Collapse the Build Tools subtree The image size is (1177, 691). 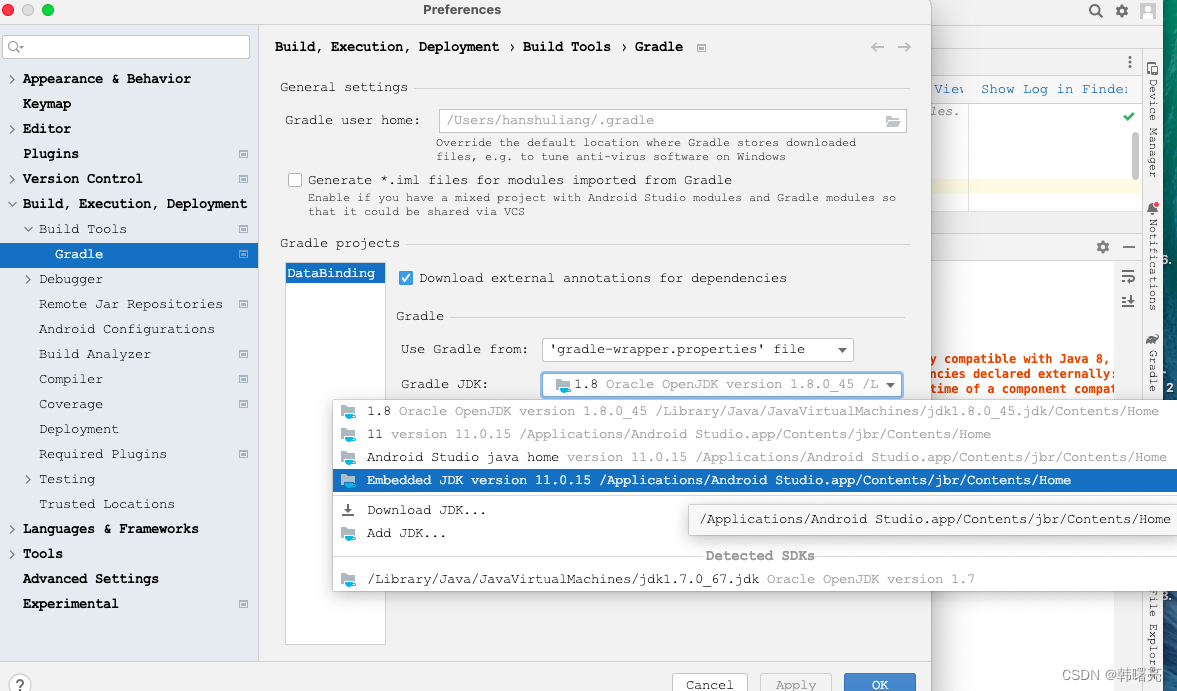(29, 229)
